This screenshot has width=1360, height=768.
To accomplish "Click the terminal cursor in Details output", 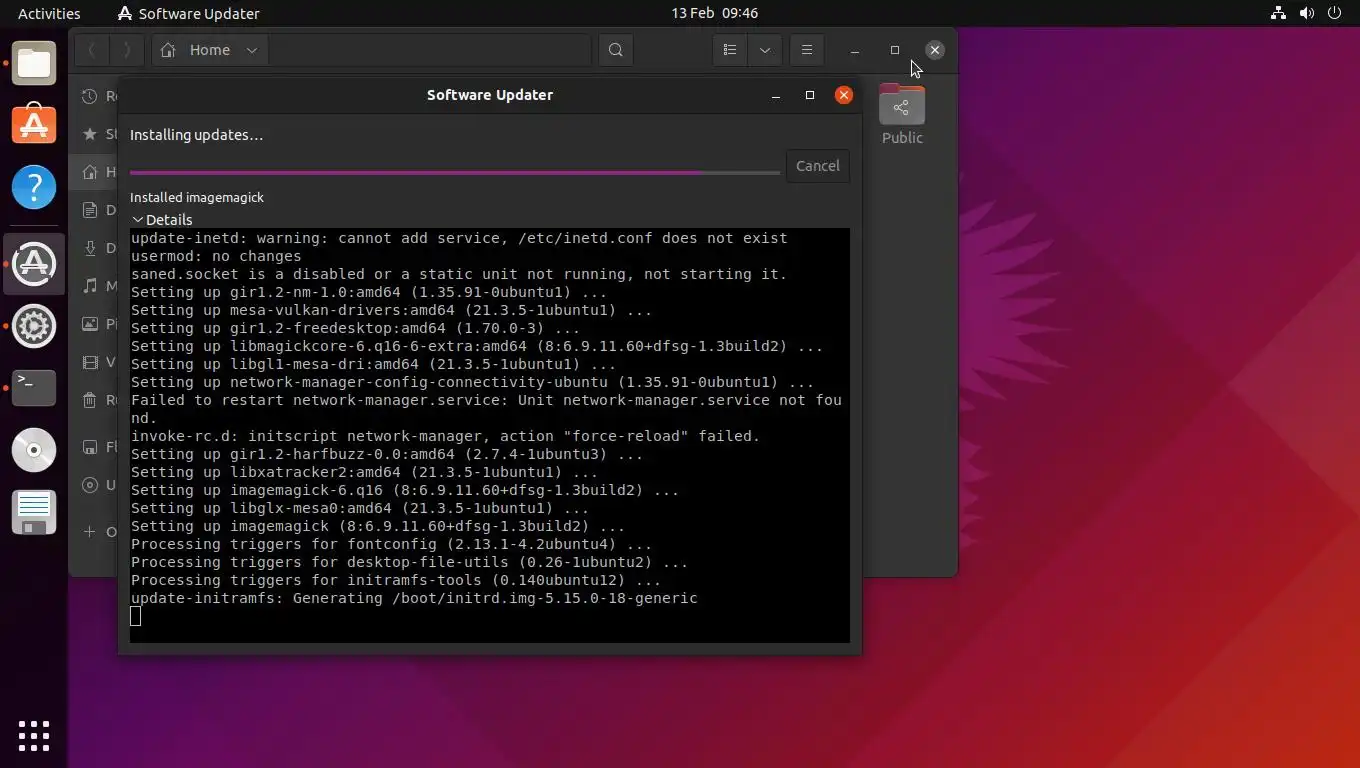I will point(136,616).
